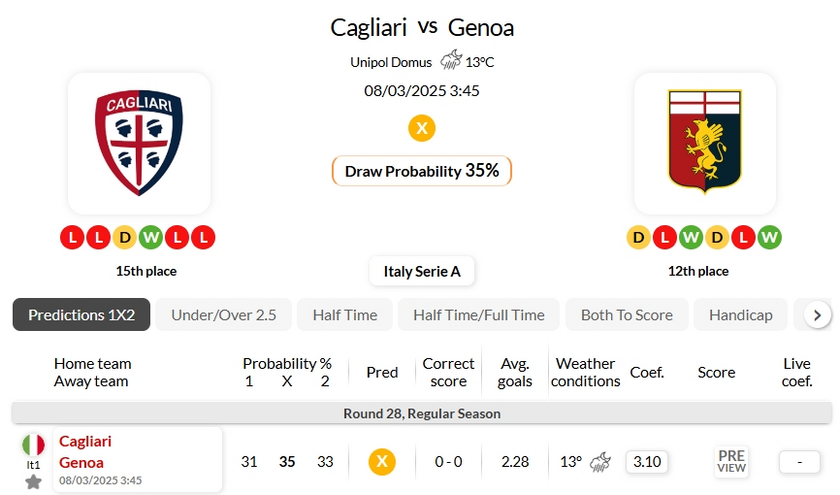The image size is (840, 495).
Task: Switch to the Both To Score tab
Action: coord(627,314)
